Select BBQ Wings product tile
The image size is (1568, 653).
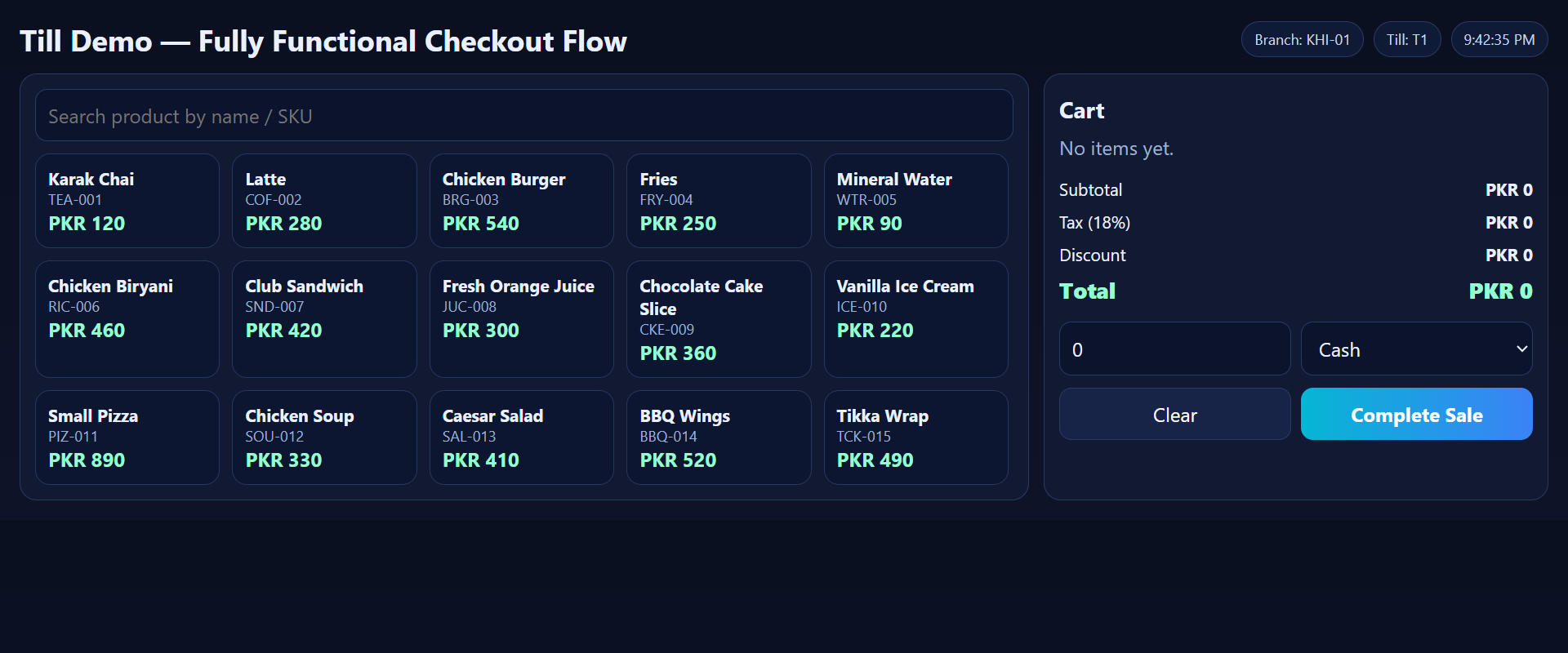719,438
